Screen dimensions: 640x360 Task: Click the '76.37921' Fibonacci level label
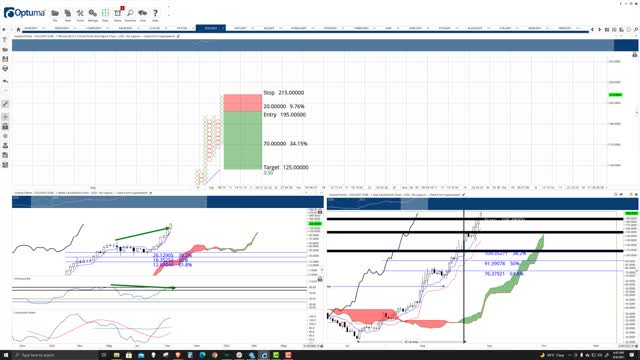click(x=494, y=274)
